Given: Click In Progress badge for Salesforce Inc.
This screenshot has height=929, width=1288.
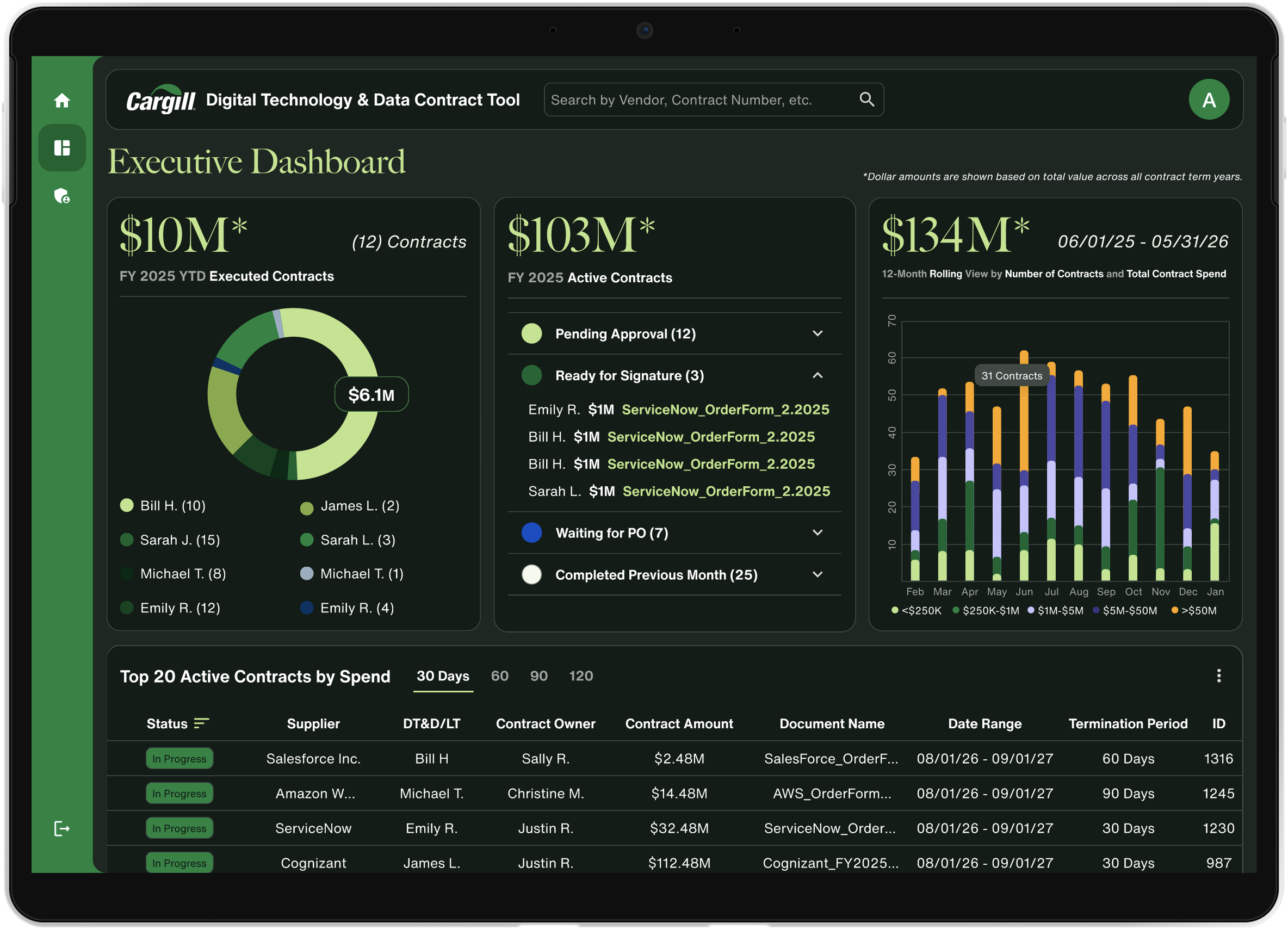Looking at the screenshot, I should [x=179, y=759].
